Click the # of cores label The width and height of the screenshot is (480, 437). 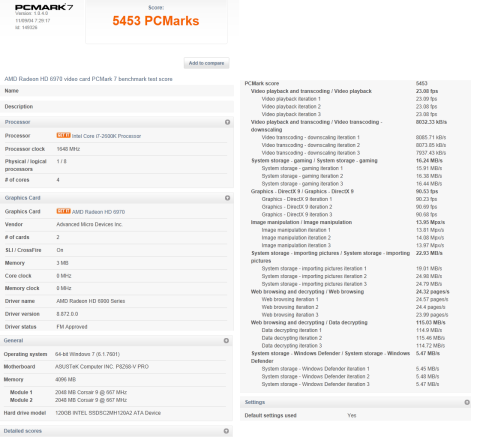pos(17,180)
